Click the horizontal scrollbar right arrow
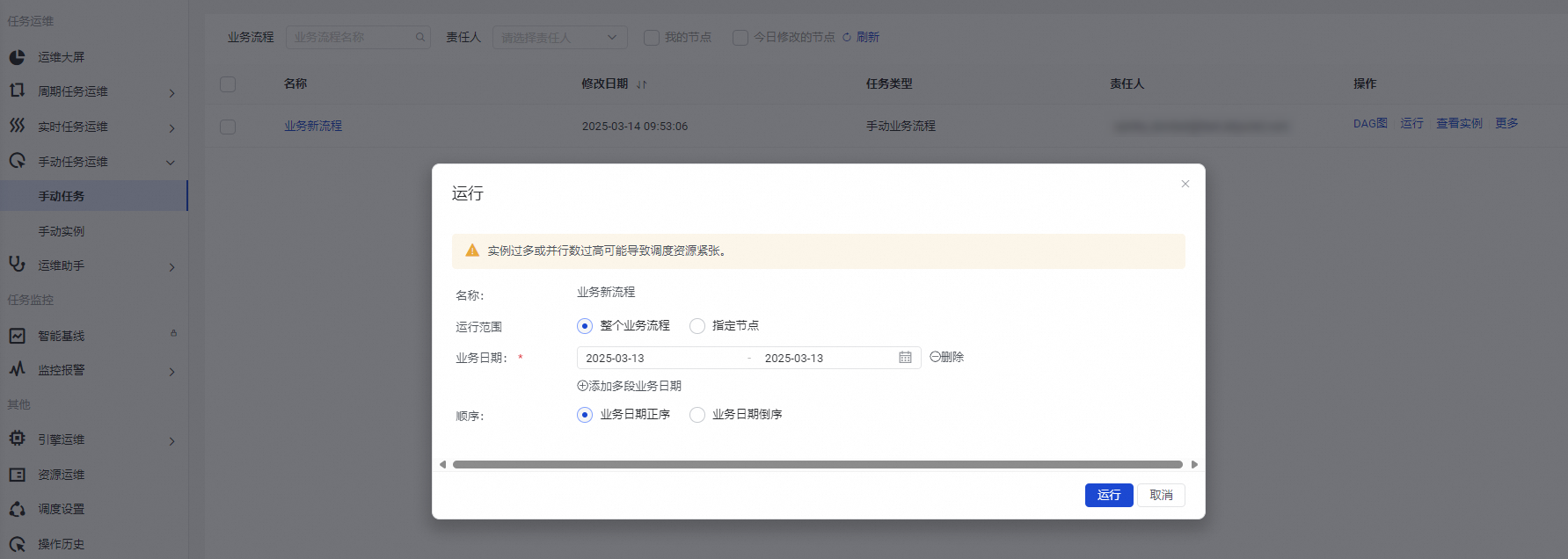 tap(1194, 464)
